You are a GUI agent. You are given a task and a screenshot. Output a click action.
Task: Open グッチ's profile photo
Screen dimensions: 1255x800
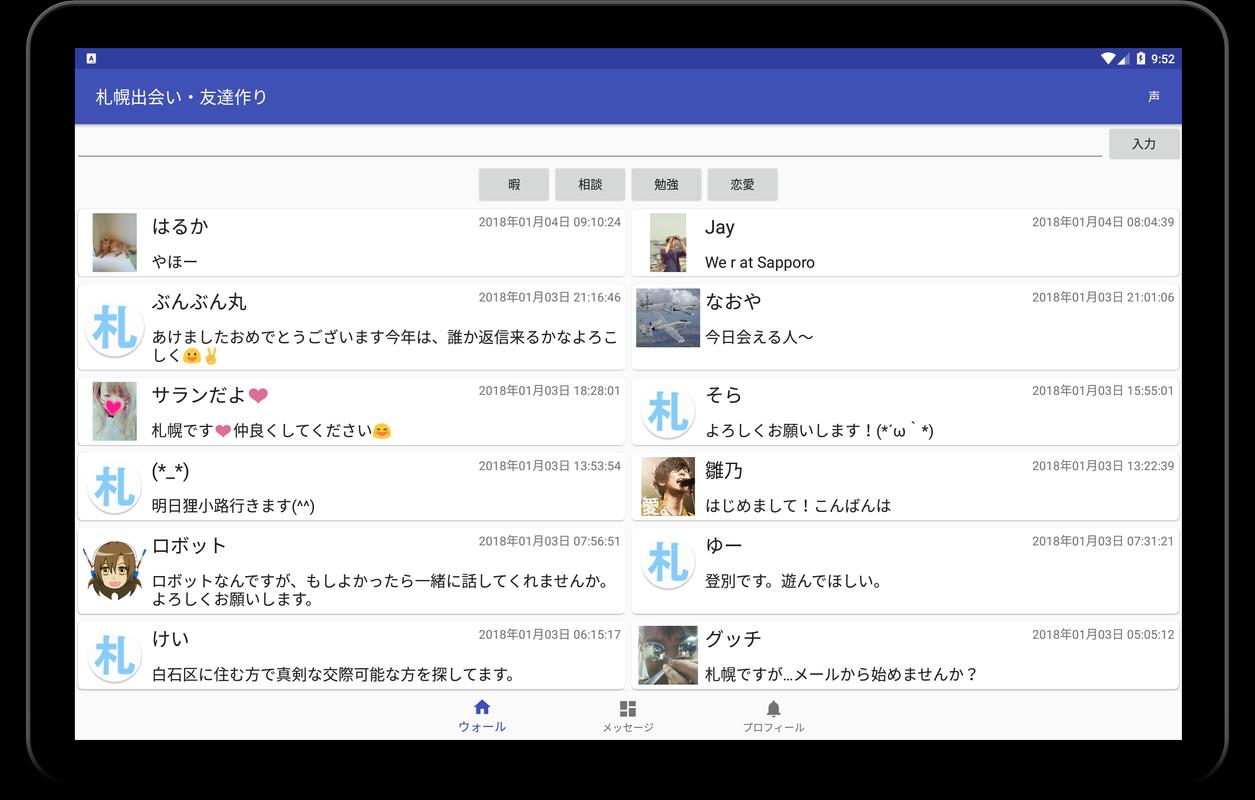click(668, 655)
